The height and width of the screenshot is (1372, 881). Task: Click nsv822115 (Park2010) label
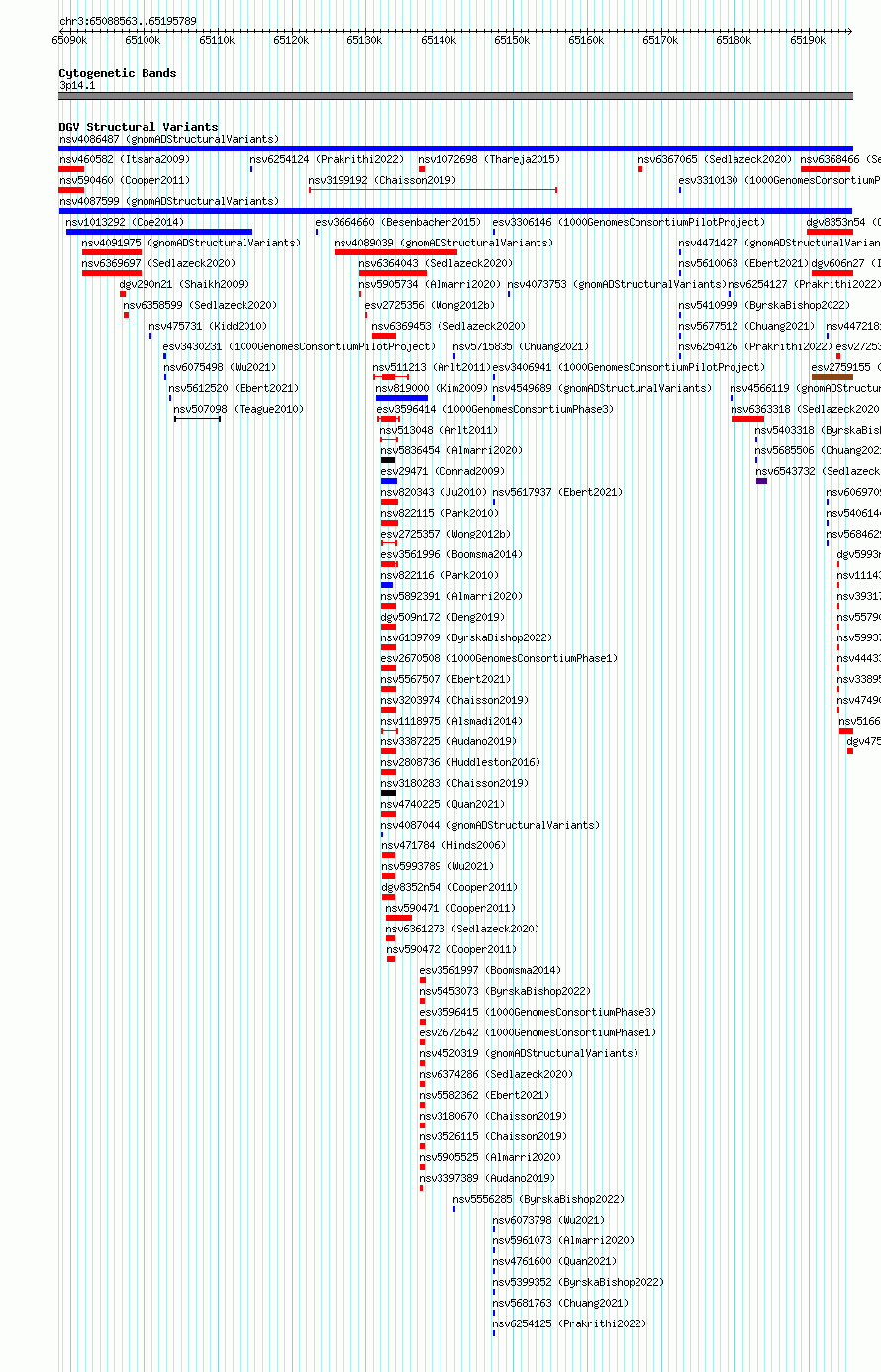[440, 513]
